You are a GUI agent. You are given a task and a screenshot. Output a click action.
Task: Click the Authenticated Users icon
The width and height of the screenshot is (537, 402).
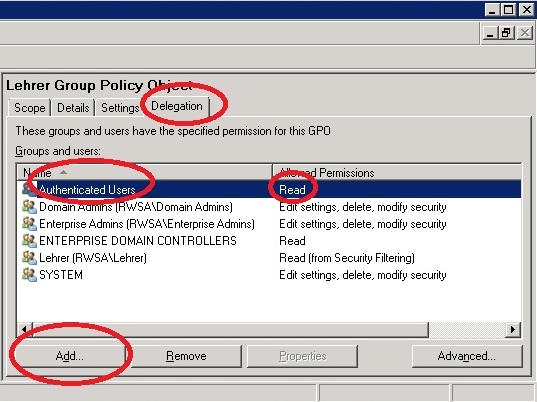(x=29, y=190)
